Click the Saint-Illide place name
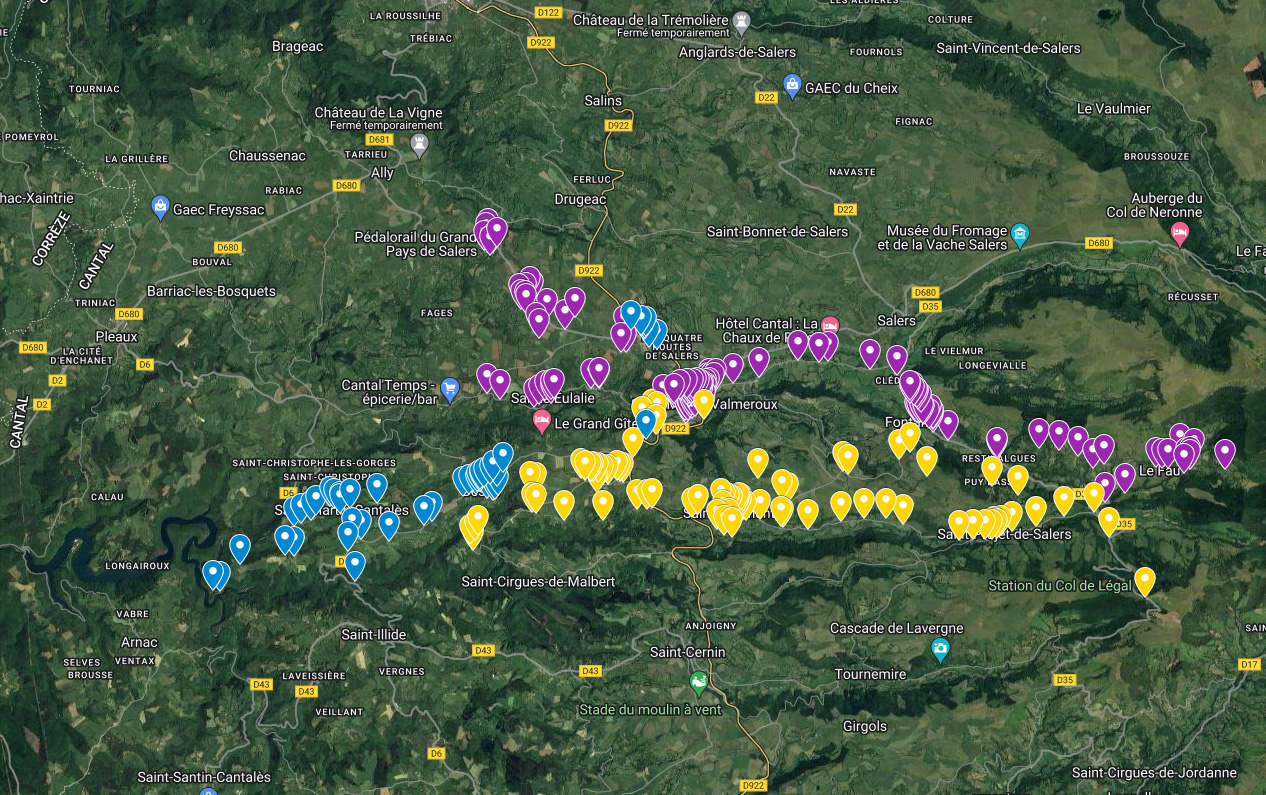Screen dimensions: 1266x795 pyautogui.click(x=373, y=634)
